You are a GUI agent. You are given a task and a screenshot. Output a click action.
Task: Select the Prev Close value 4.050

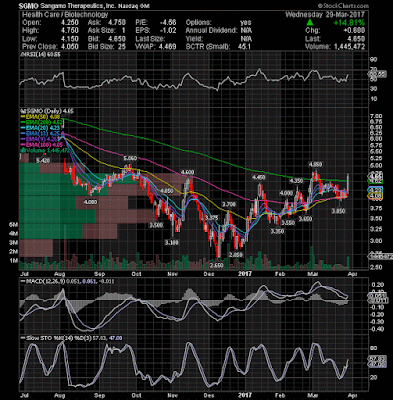coord(69,47)
